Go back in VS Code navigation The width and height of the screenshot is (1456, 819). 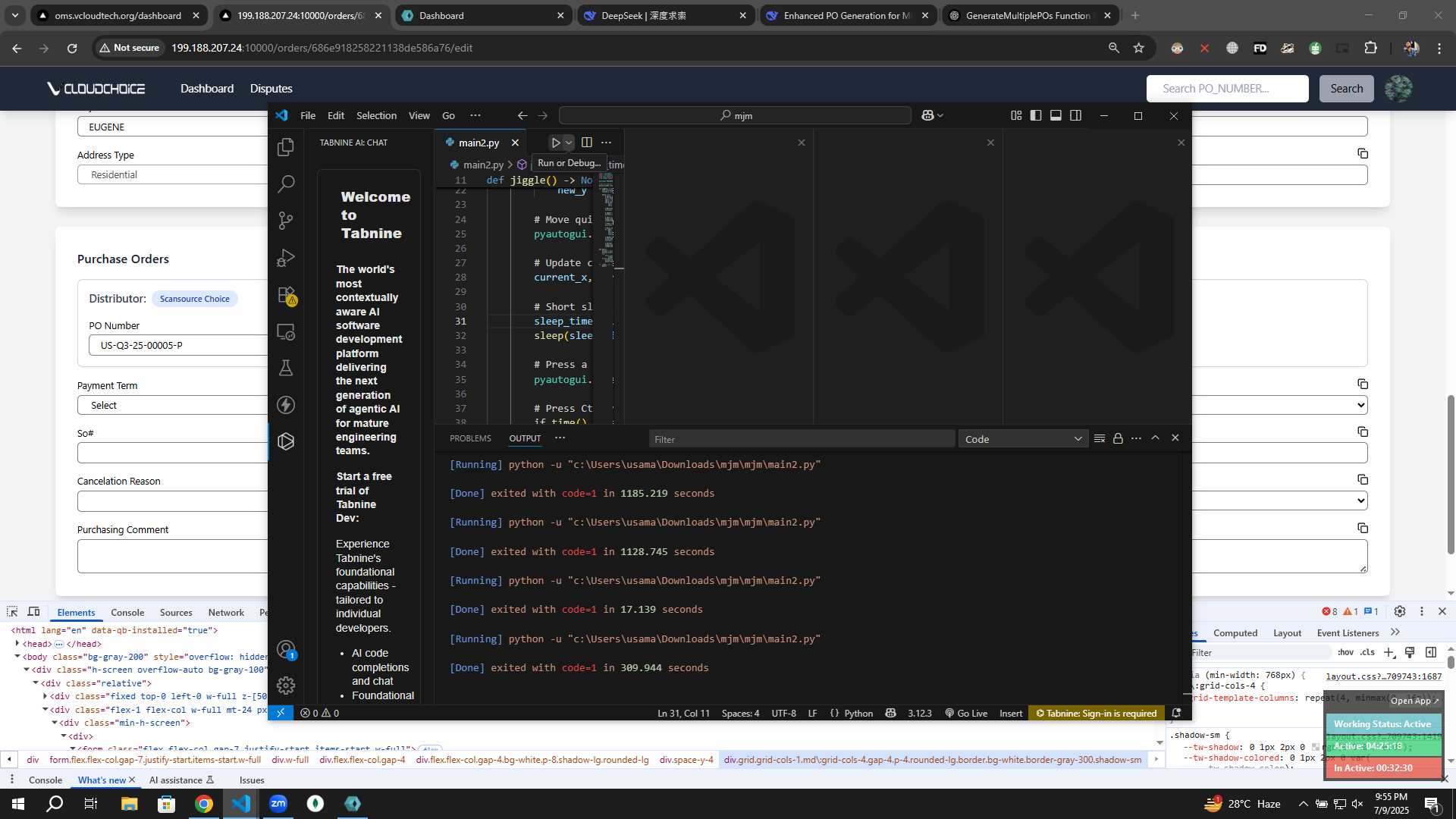(x=522, y=115)
